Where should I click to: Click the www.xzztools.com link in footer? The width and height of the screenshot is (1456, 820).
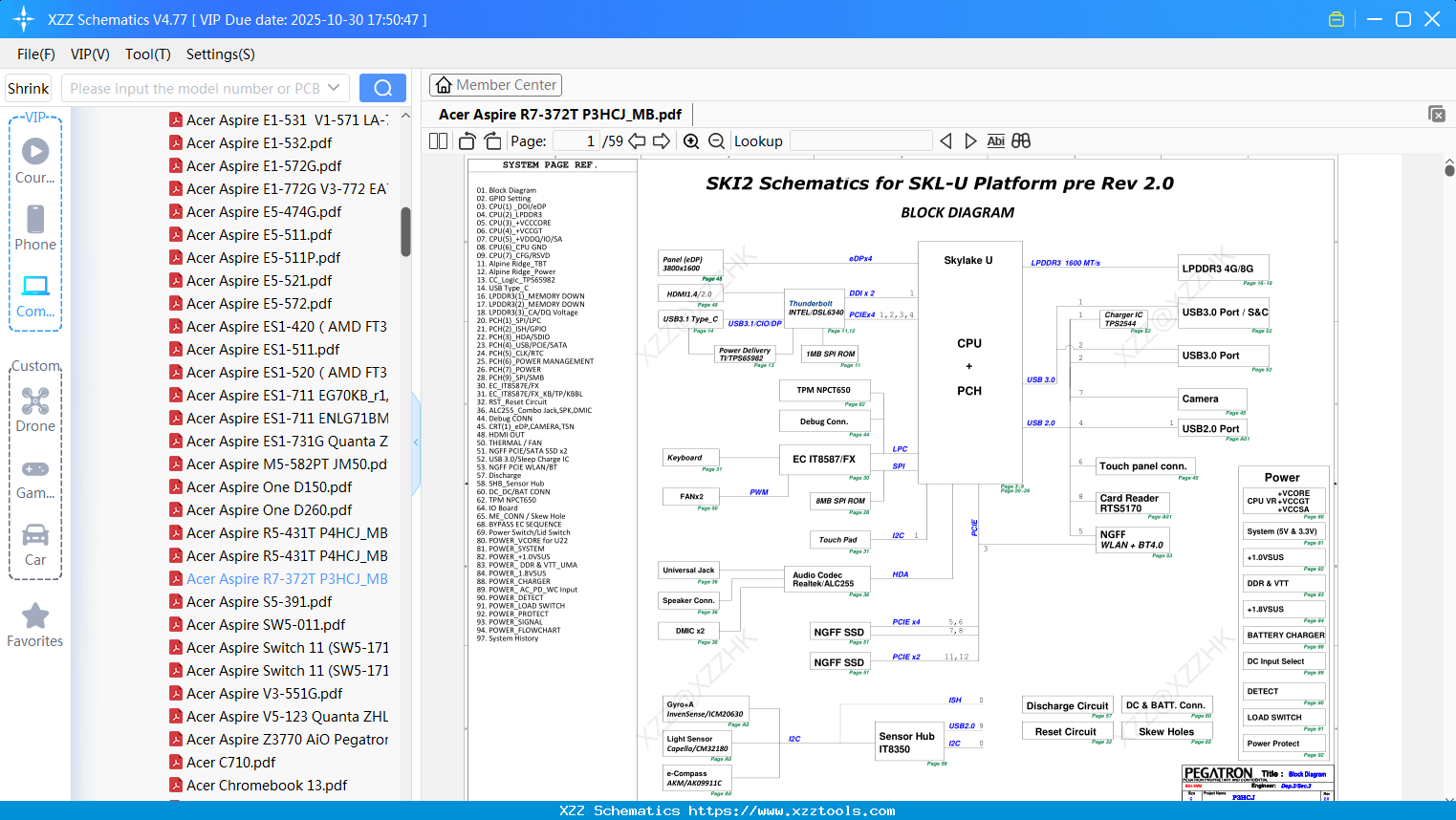click(x=792, y=810)
